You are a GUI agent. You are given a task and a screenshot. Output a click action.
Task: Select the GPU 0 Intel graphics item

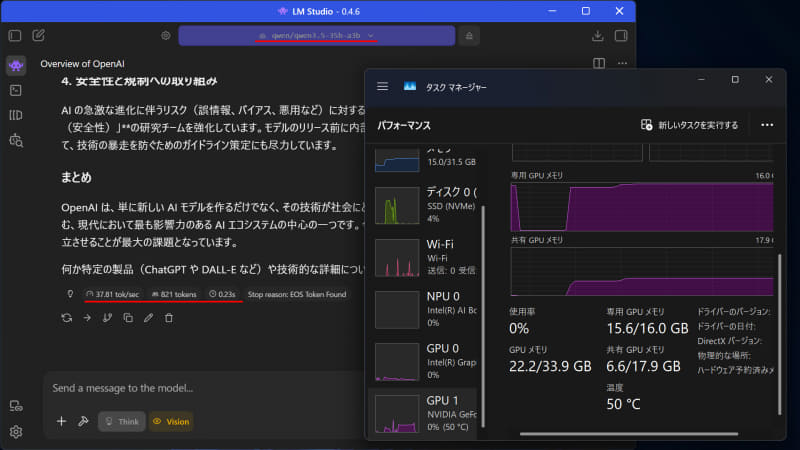pyautogui.click(x=425, y=361)
